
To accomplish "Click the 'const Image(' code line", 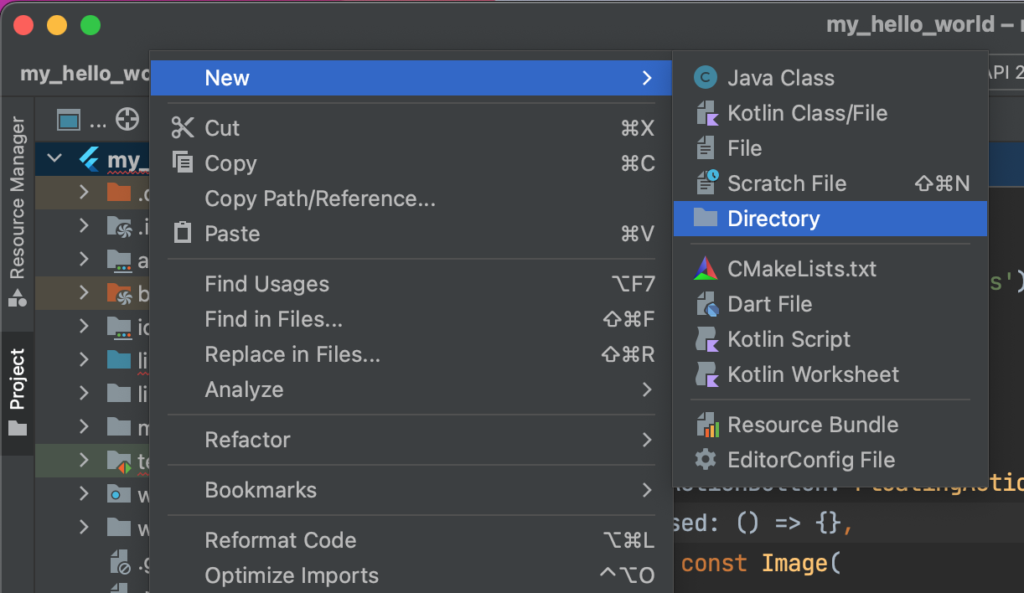I will tap(761, 563).
